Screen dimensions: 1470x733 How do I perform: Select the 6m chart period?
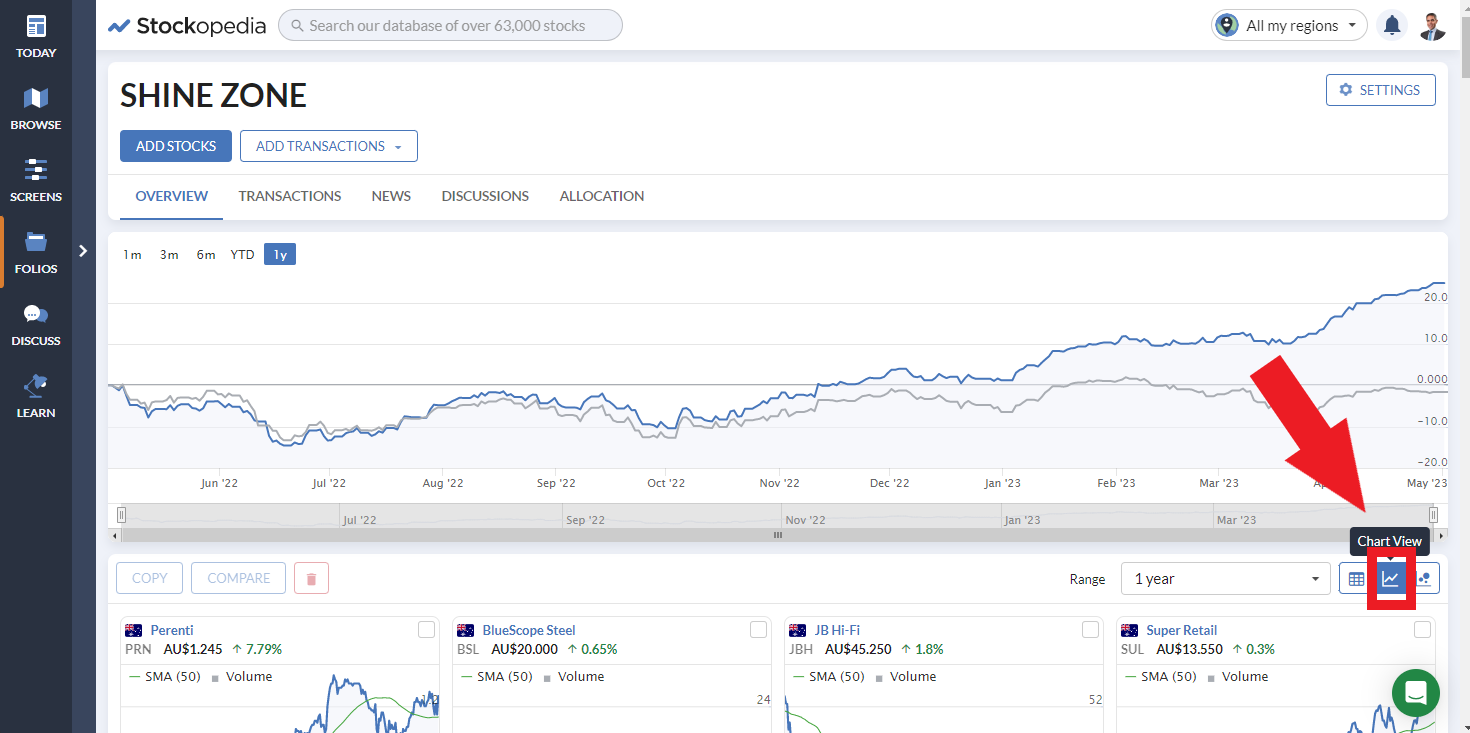206,255
